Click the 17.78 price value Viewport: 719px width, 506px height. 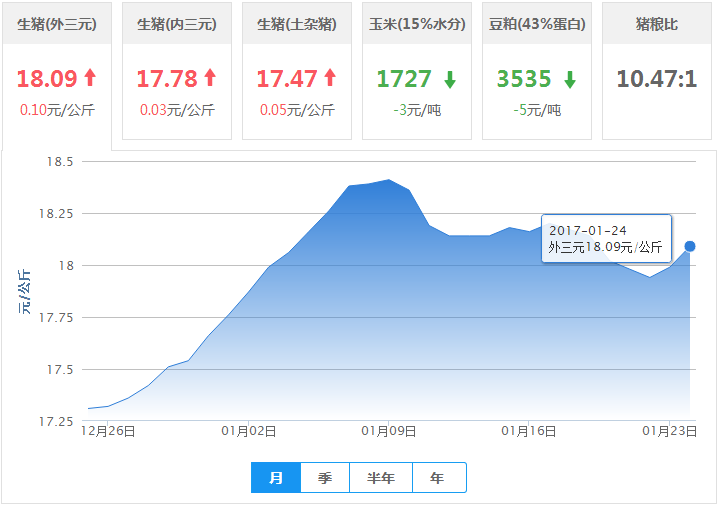(167, 78)
